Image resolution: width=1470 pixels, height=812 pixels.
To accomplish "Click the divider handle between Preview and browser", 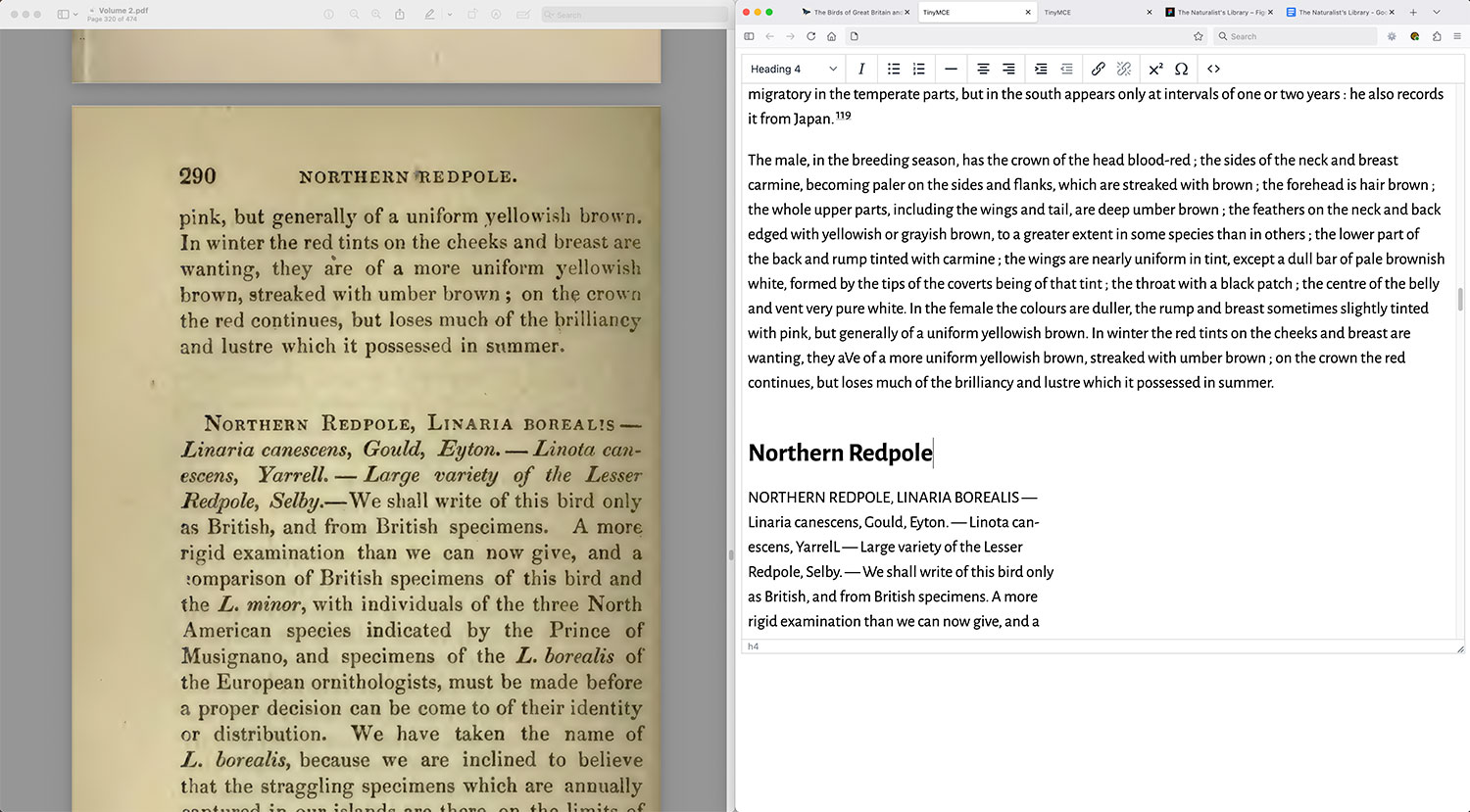I will coord(730,554).
